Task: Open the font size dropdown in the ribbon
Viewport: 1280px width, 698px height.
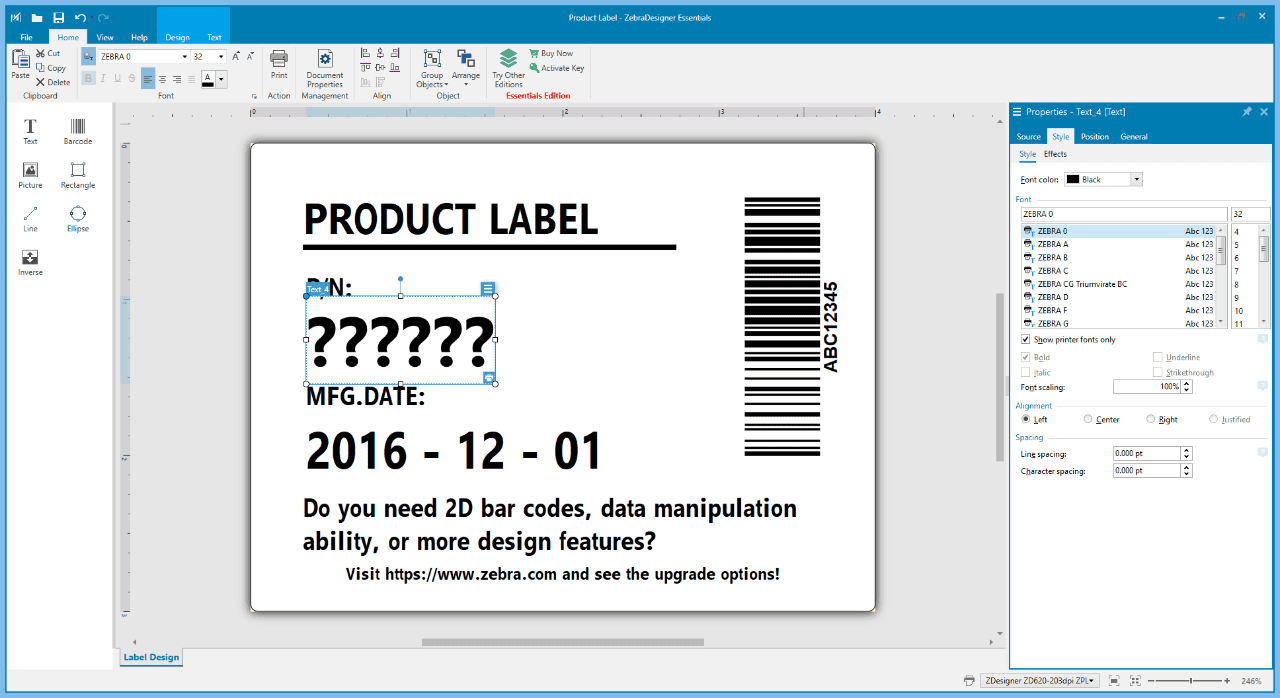Action: coord(222,56)
